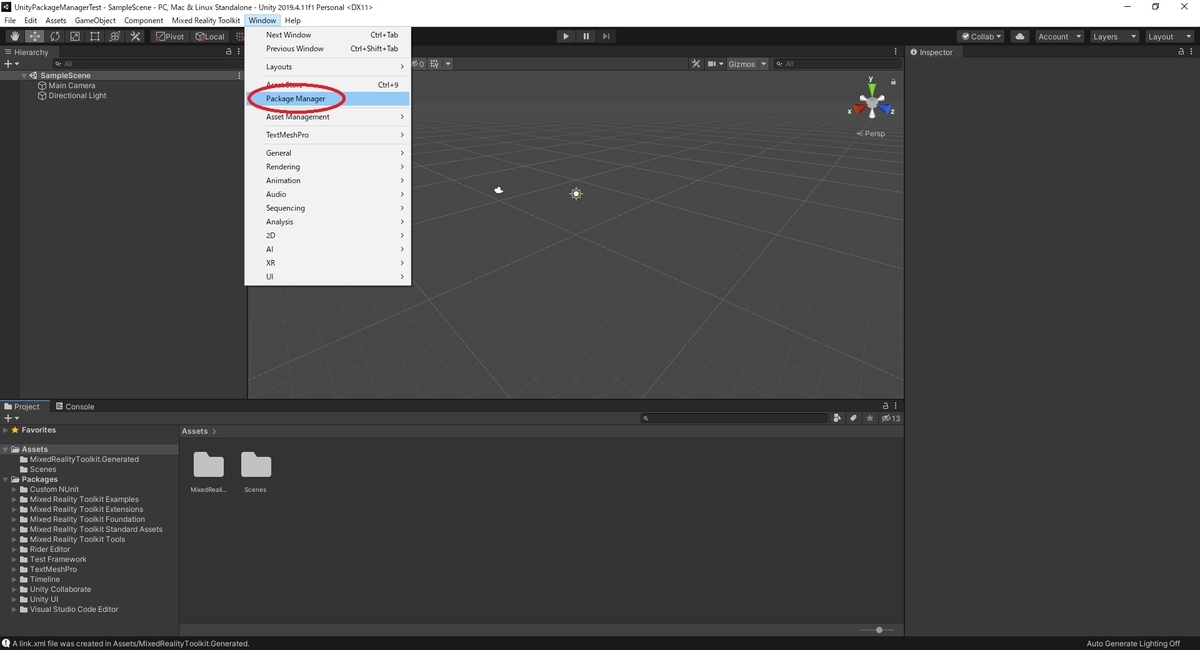This screenshot has width=1200, height=650.
Task: Search by label in Project panel
Action: point(853,418)
